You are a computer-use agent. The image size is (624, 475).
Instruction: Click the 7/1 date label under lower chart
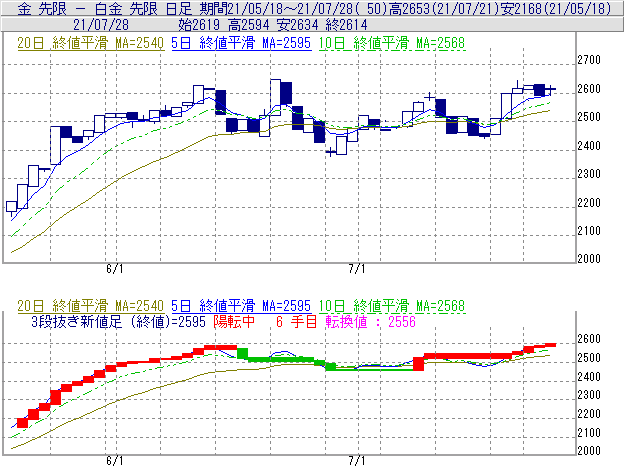click(x=357, y=461)
